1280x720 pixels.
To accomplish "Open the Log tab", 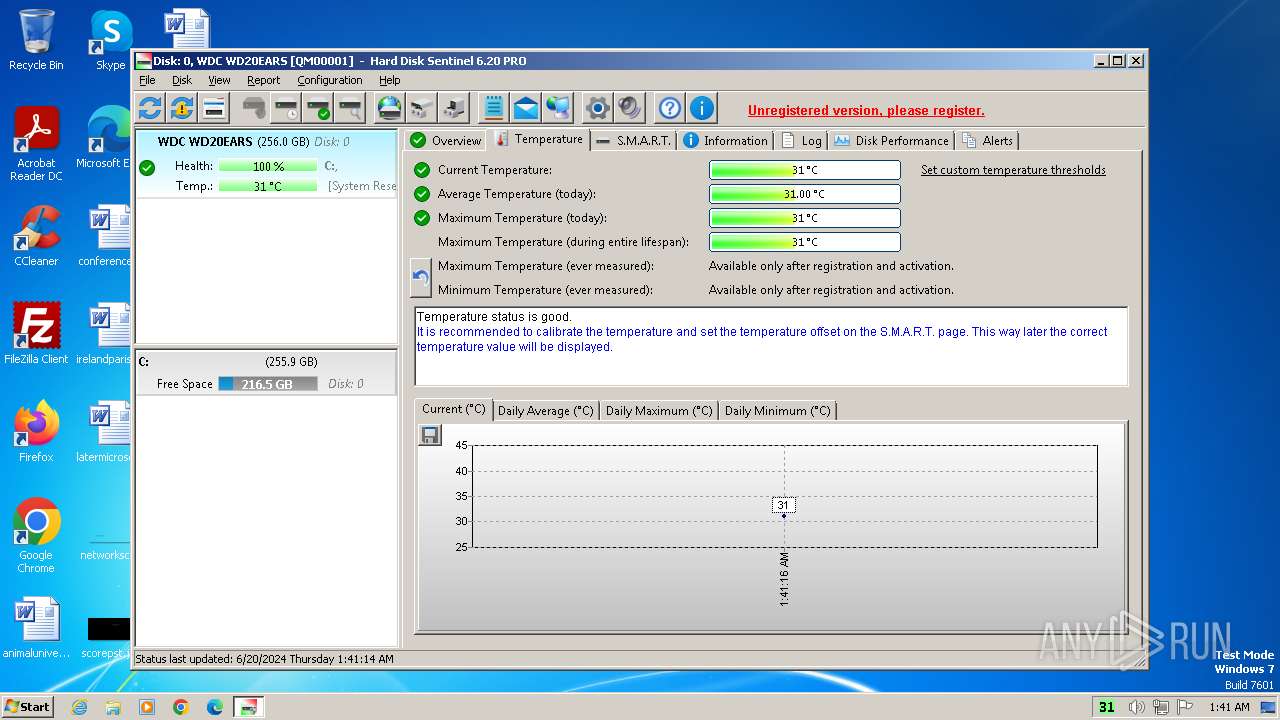I will [x=800, y=141].
